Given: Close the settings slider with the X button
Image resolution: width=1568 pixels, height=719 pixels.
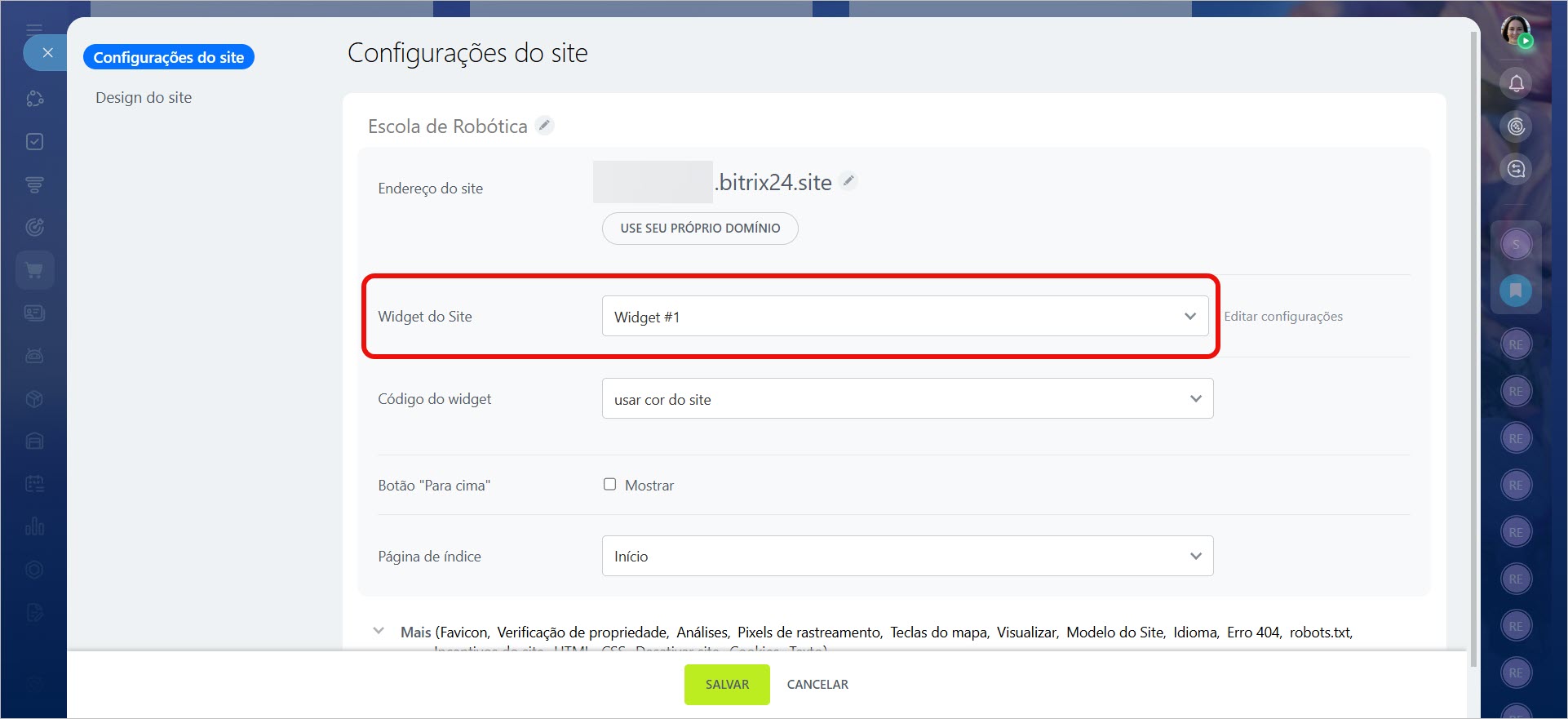Looking at the screenshot, I should point(47,53).
